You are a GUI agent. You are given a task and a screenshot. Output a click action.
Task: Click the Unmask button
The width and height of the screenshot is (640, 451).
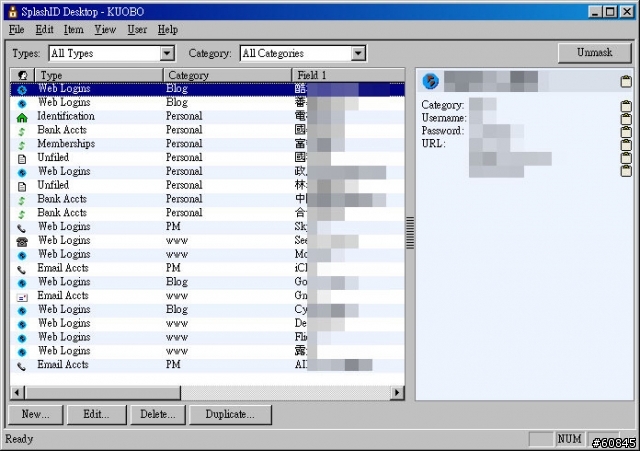595,53
